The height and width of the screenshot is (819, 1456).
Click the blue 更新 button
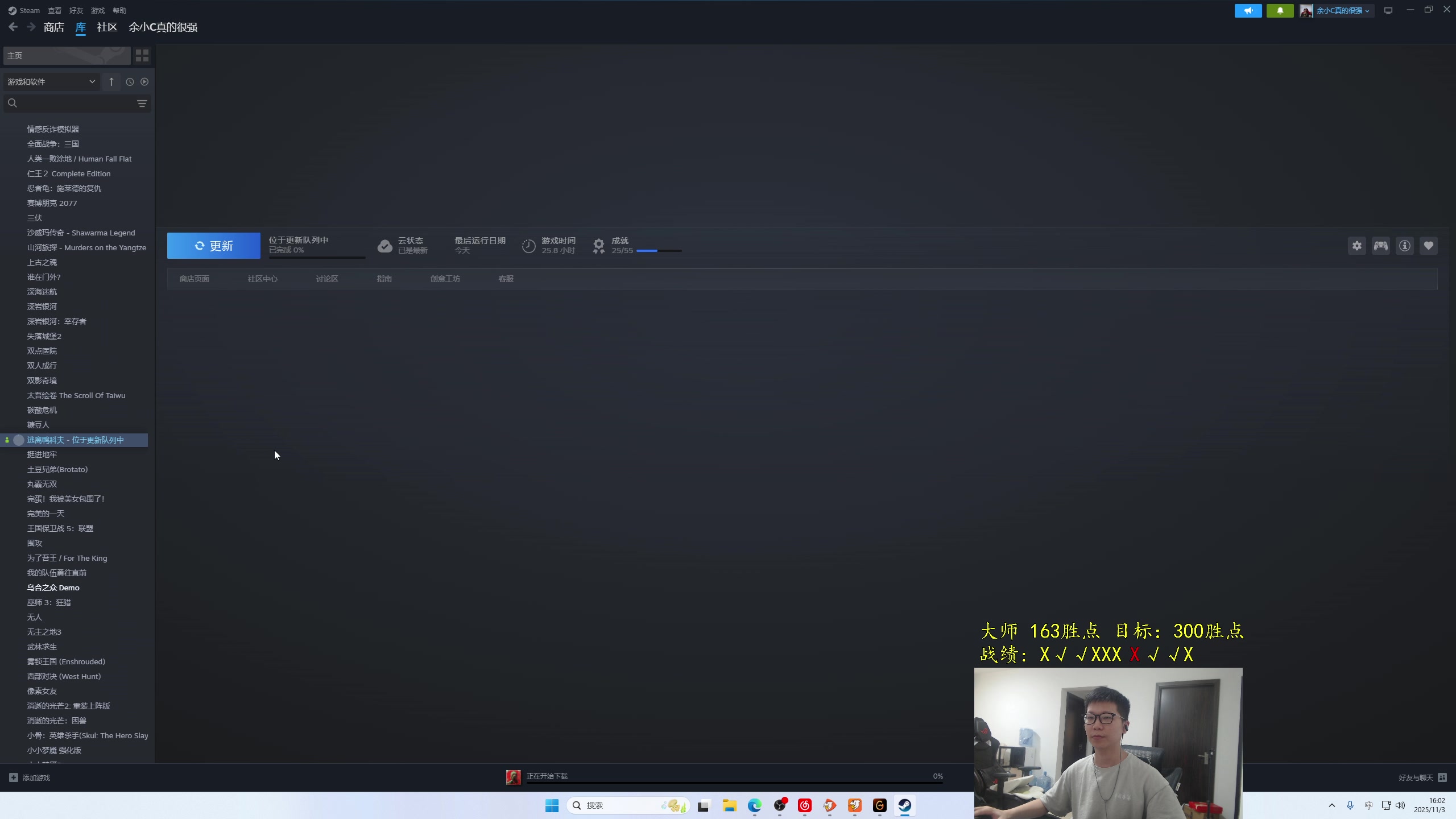[x=213, y=246]
